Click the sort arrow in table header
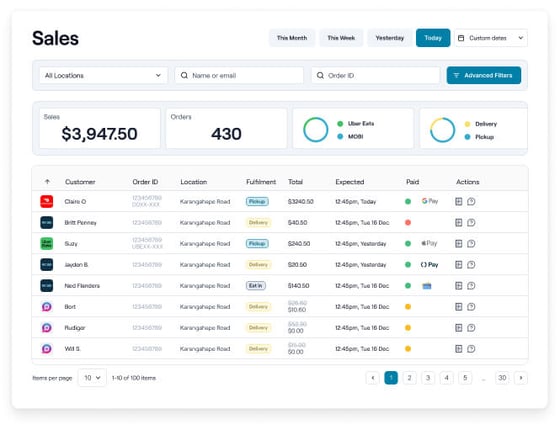 pyautogui.click(x=47, y=182)
